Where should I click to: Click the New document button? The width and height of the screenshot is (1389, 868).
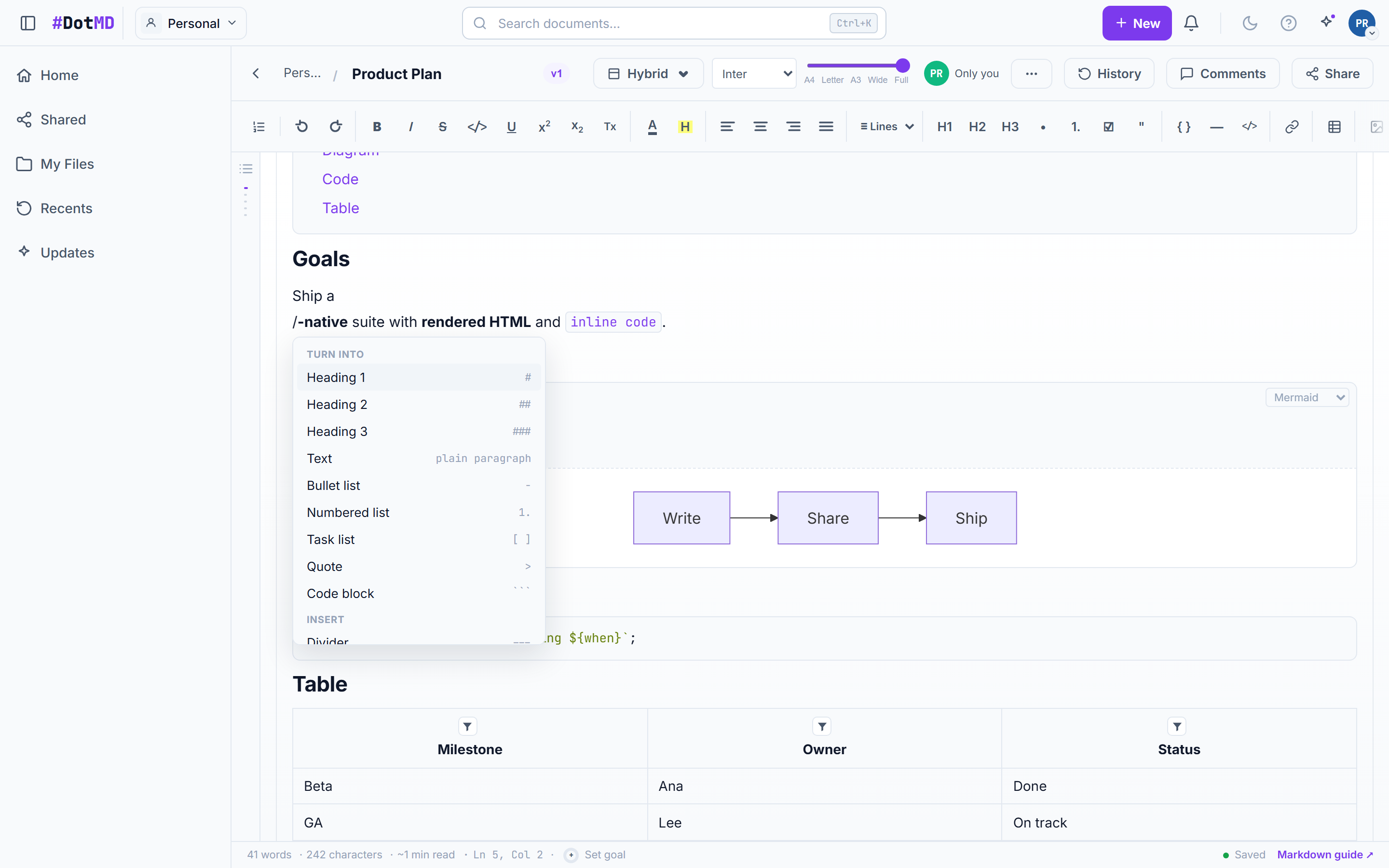point(1136,23)
